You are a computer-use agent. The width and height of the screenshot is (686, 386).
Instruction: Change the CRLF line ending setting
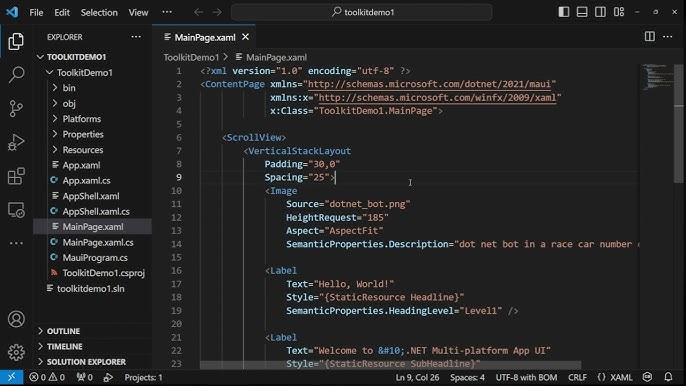pyautogui.click(x=578, y=377)
